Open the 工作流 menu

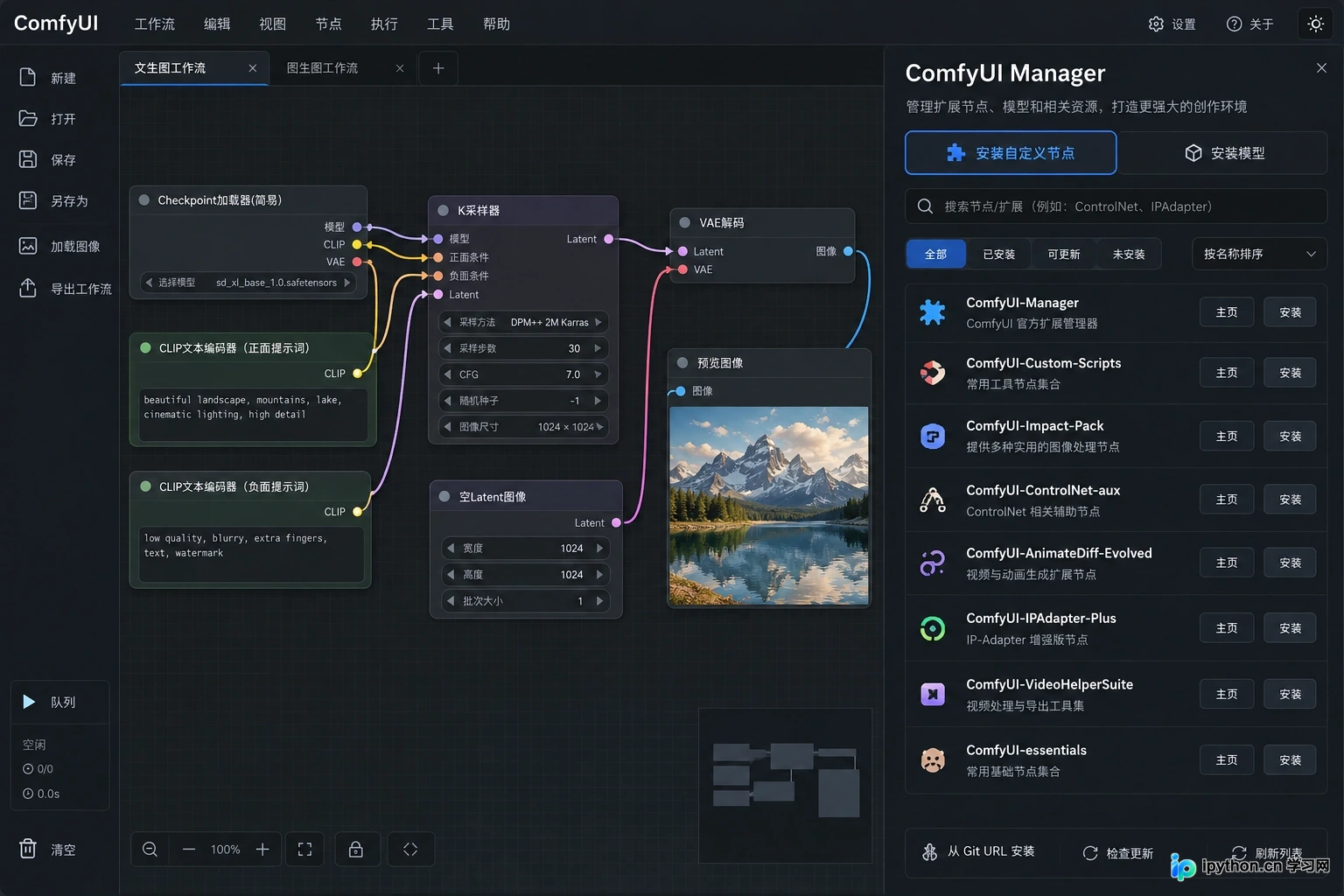[x=155, y=24]
